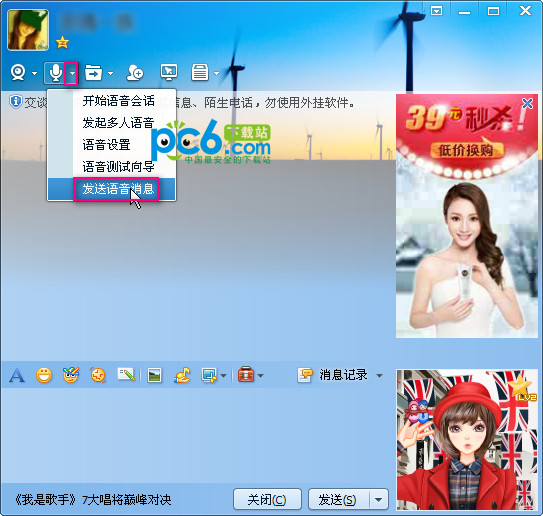This screenshot has width=543, height=516.
Task: Open the window menu dropdown button in title bar
Action: (x=436, y=11)
